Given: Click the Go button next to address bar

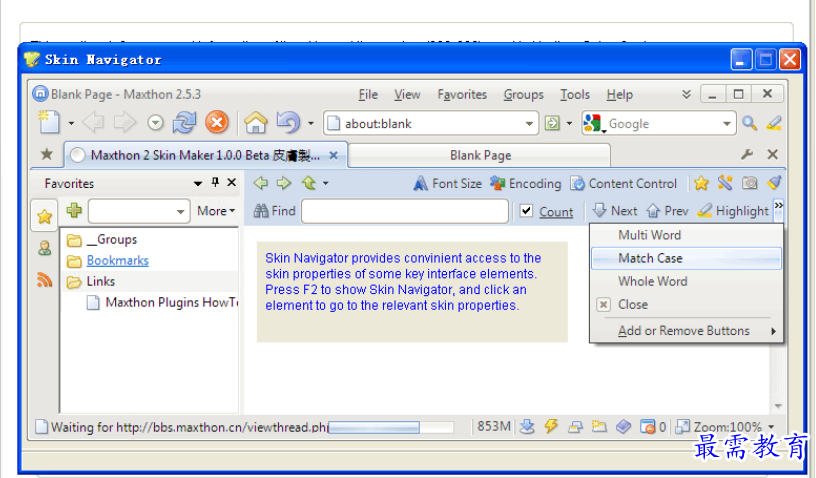Looking at the screenshot, I should coord(552,123).
